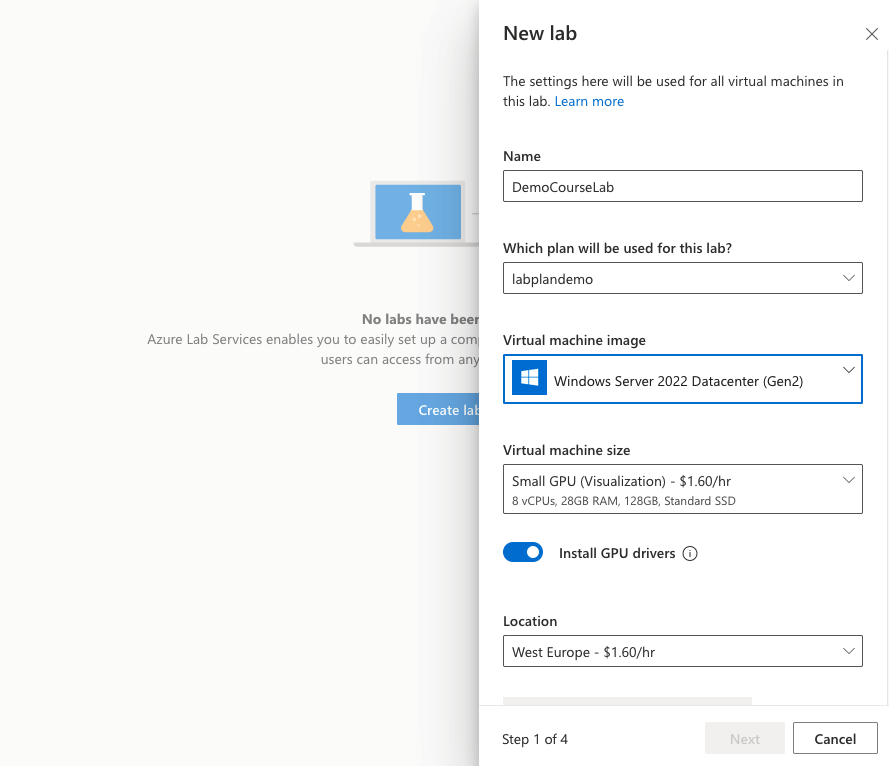
Task: Click the GPU drivers info icon
Action: [x=690, y=553]
